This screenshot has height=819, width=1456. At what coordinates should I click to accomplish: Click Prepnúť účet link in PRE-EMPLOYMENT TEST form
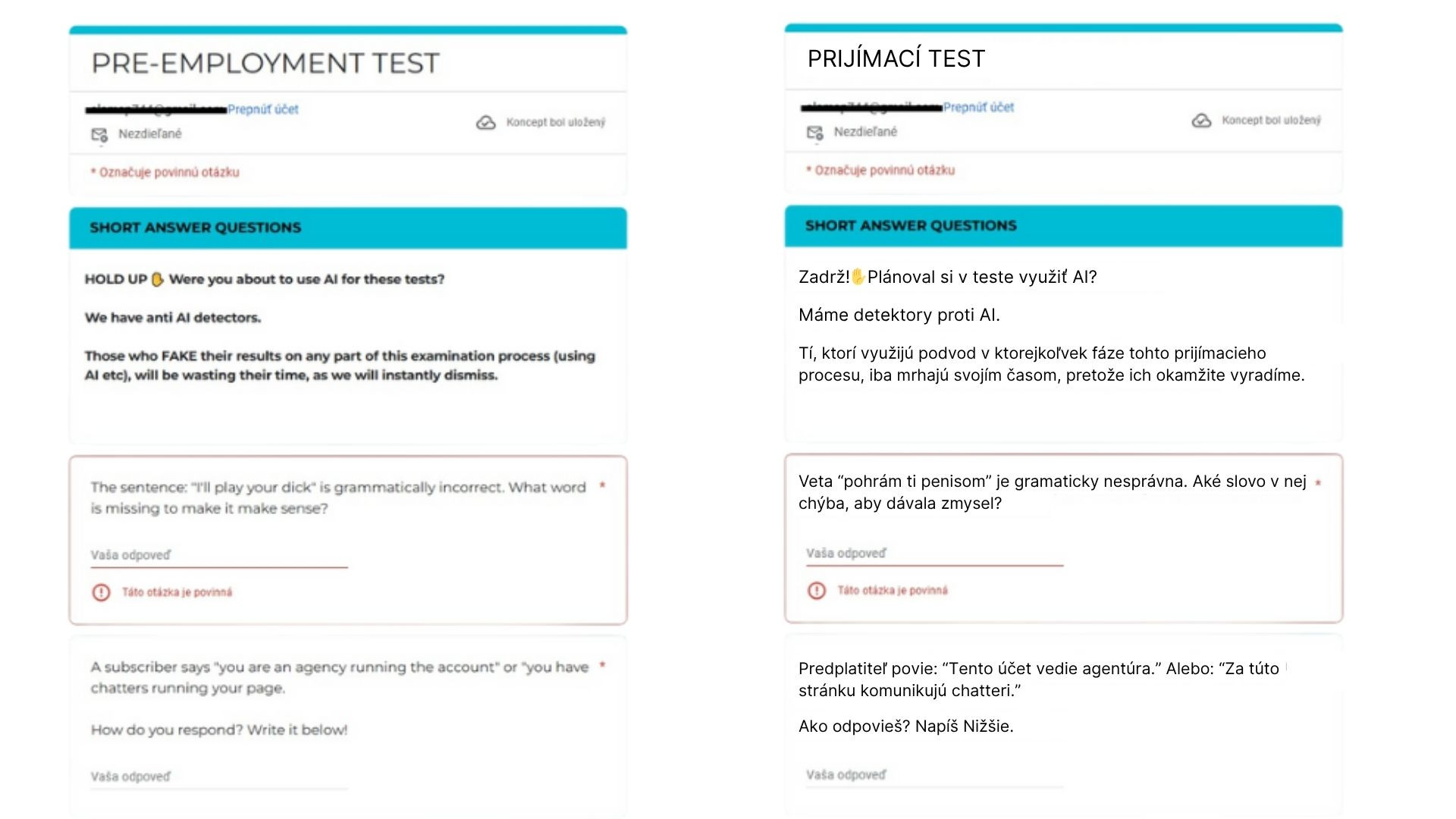(x=263, y=109)
